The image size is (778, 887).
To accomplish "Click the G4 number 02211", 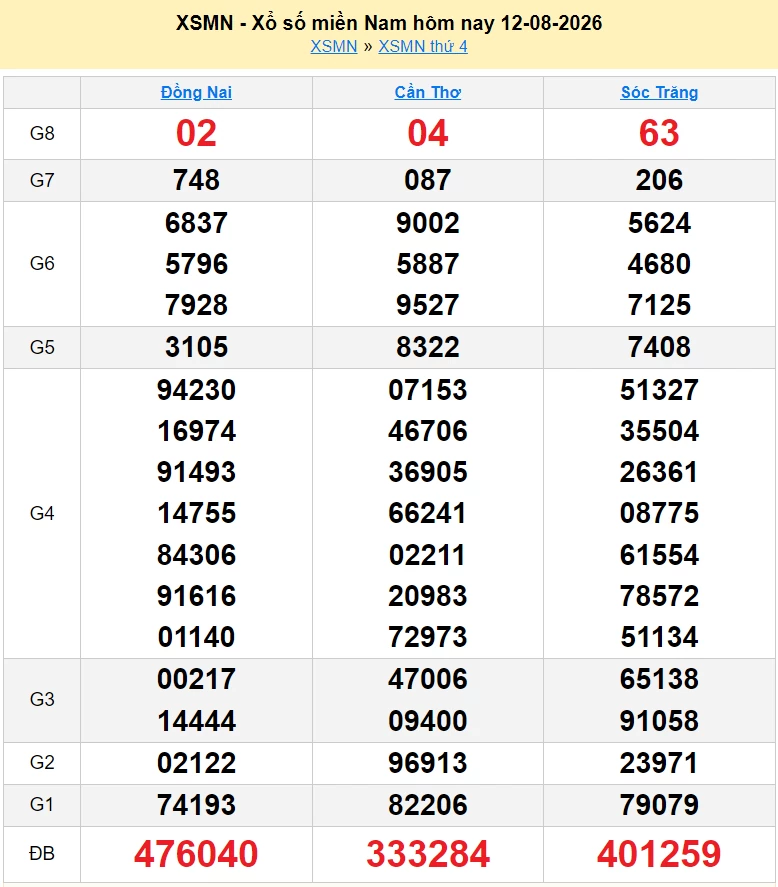I will pyautogui.click(x=428, y=555).
